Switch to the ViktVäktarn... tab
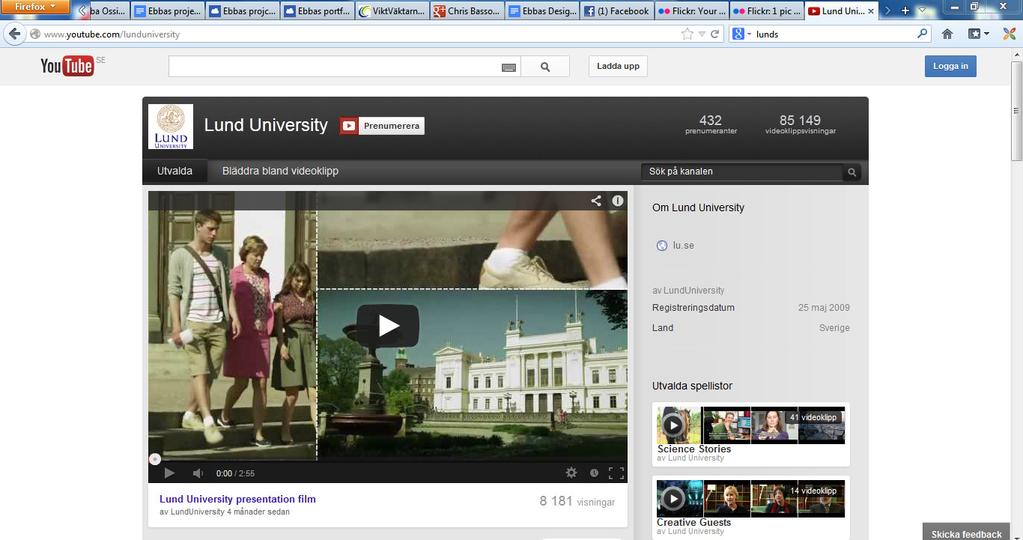This screenshot has width=1023, height=540. (x=392, y=11)
